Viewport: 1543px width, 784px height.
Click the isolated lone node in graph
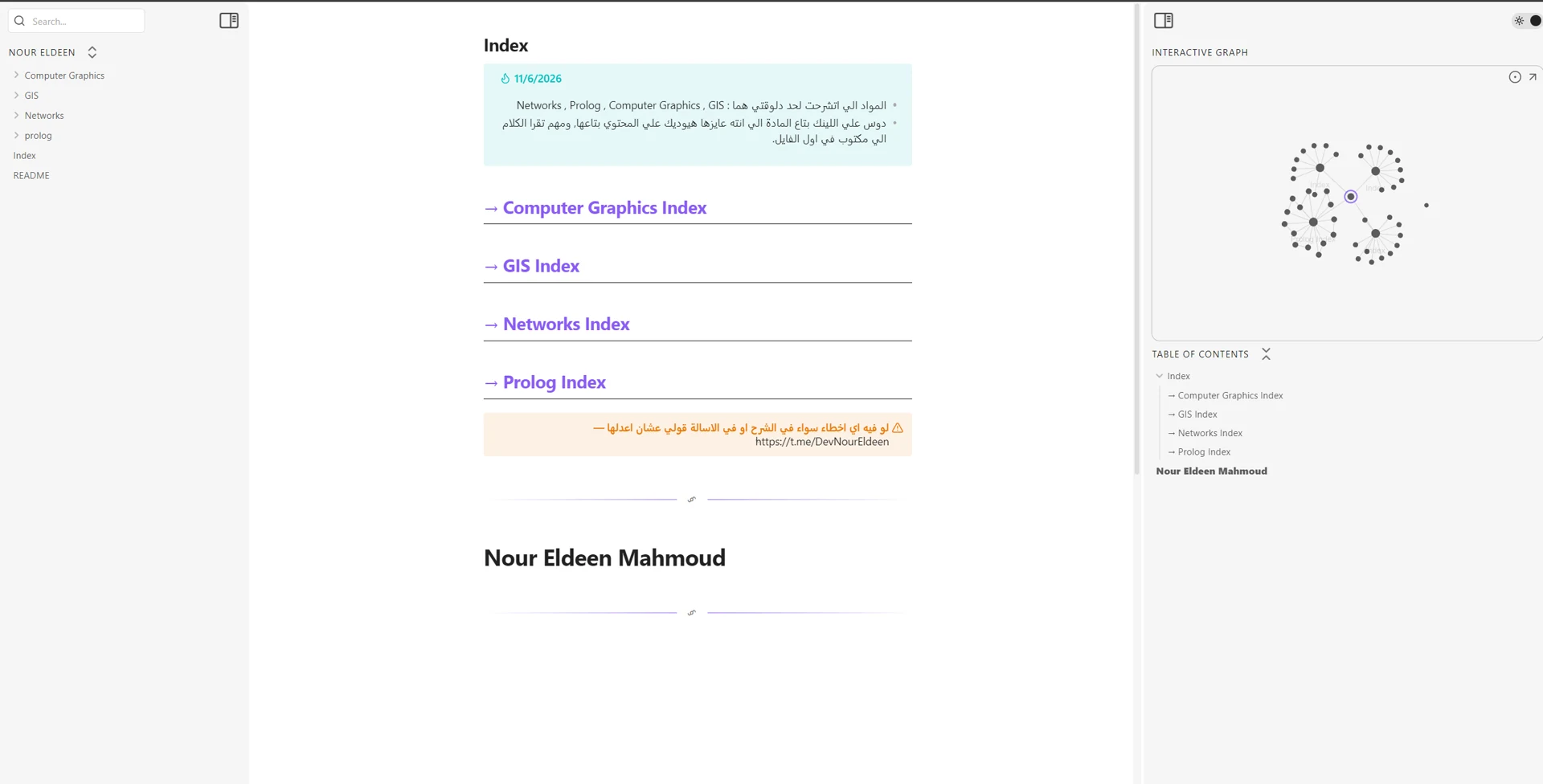(1426, 206)
